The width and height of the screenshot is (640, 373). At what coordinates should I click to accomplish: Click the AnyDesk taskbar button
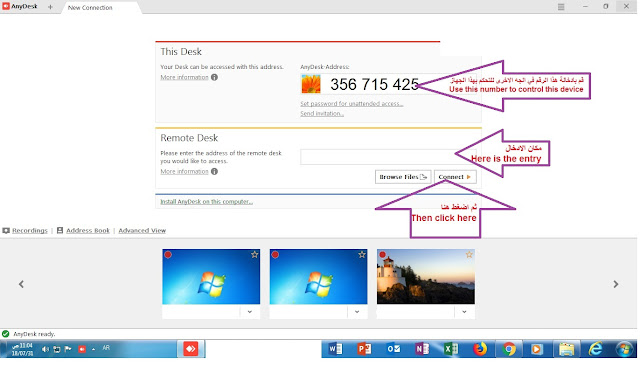click(x=191, y=349)
